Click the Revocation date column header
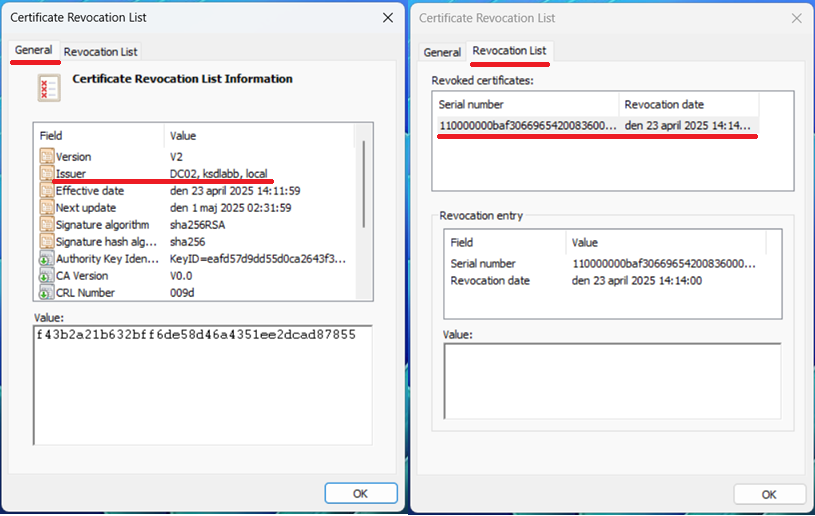The image size is (815, 516). (689, 104)
